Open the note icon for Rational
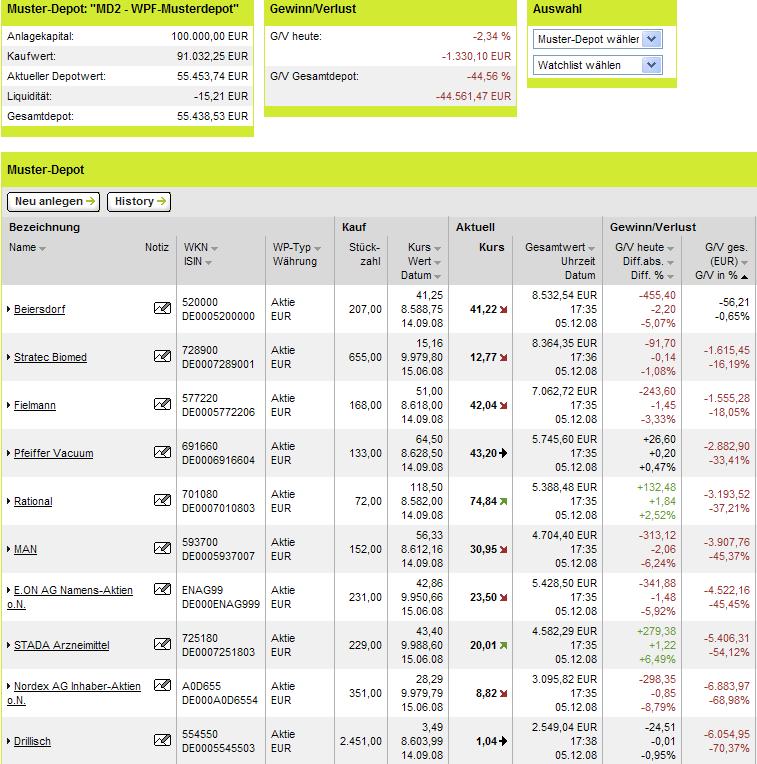The height and width of the screenshot is (764, 757). [162, 500]
